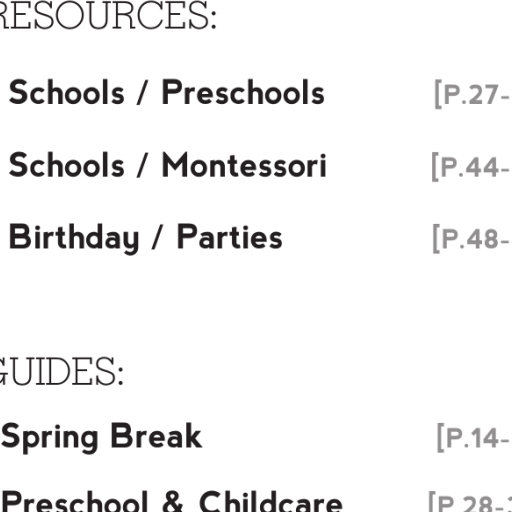Jump to page reference P.27
Screen dimensions: 512x512
(472, 94)
